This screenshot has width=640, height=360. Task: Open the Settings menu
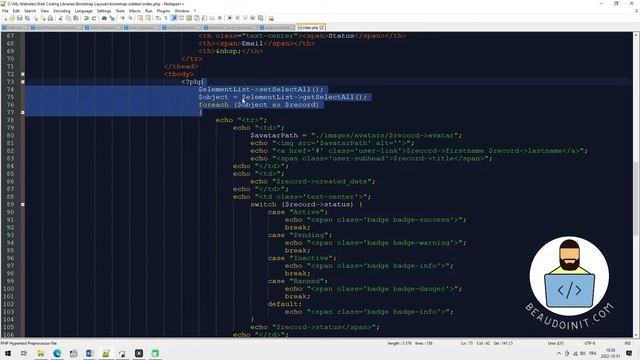coord(104,11)
